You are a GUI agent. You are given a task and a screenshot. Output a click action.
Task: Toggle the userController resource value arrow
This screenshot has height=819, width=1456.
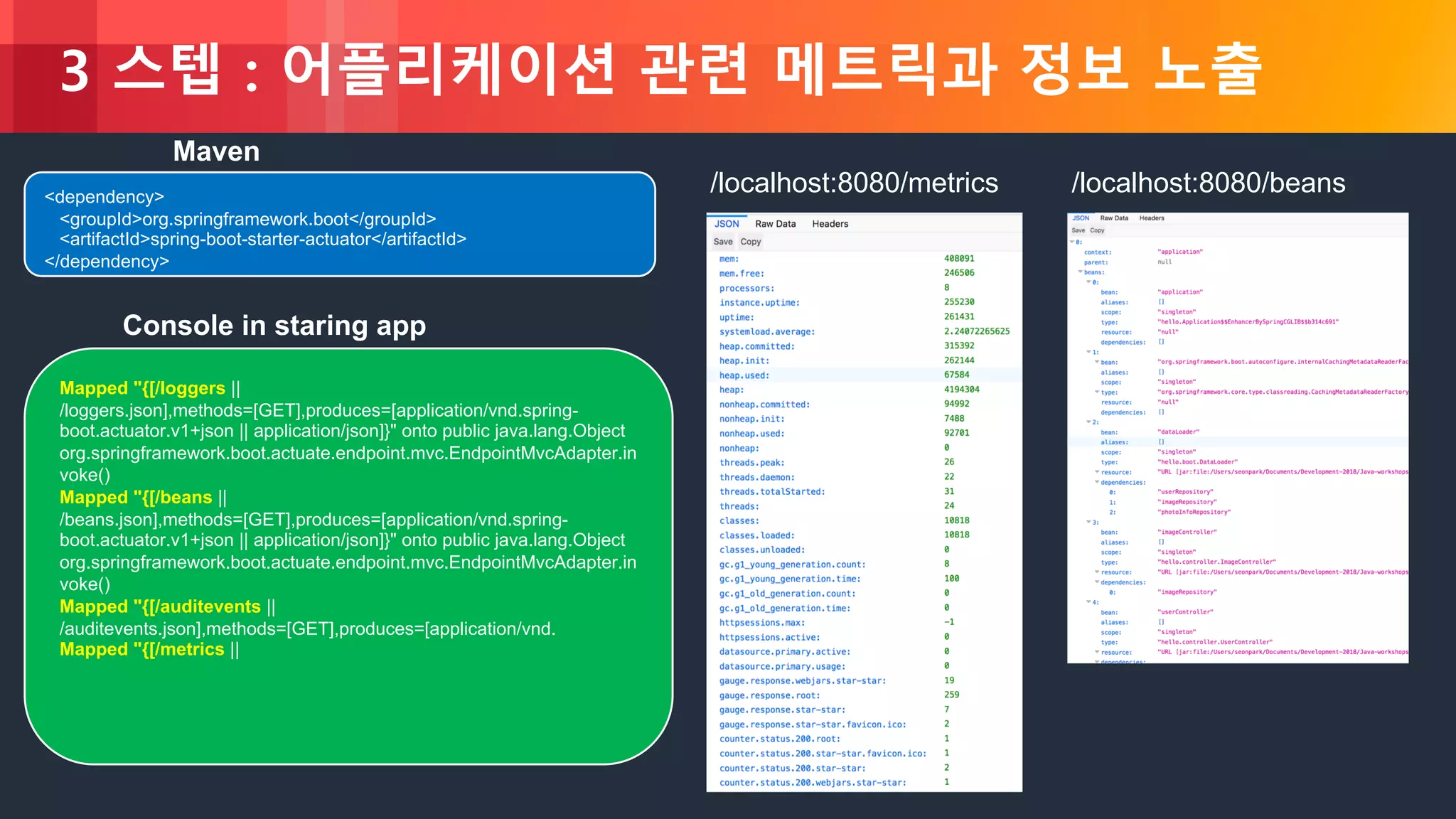(1097, 652)
